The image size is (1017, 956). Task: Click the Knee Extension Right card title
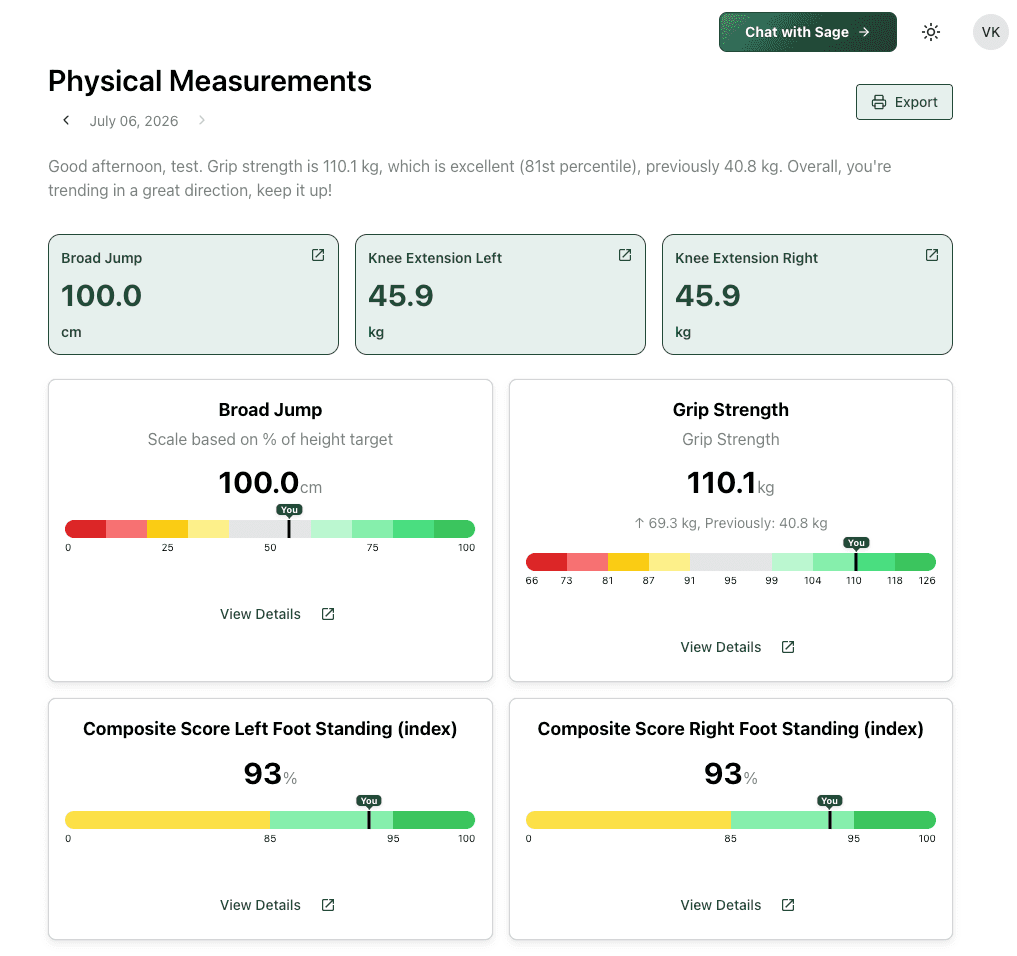point(746,258)
